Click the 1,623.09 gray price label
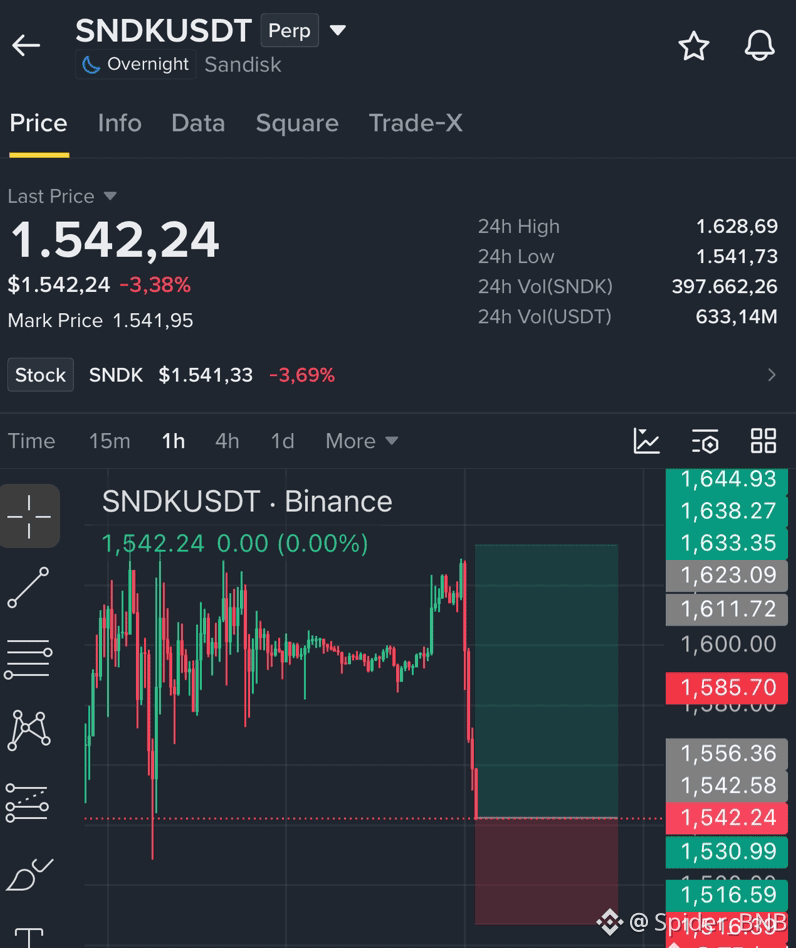The height and width of the screenshot is (948, 796). [726, 575]
